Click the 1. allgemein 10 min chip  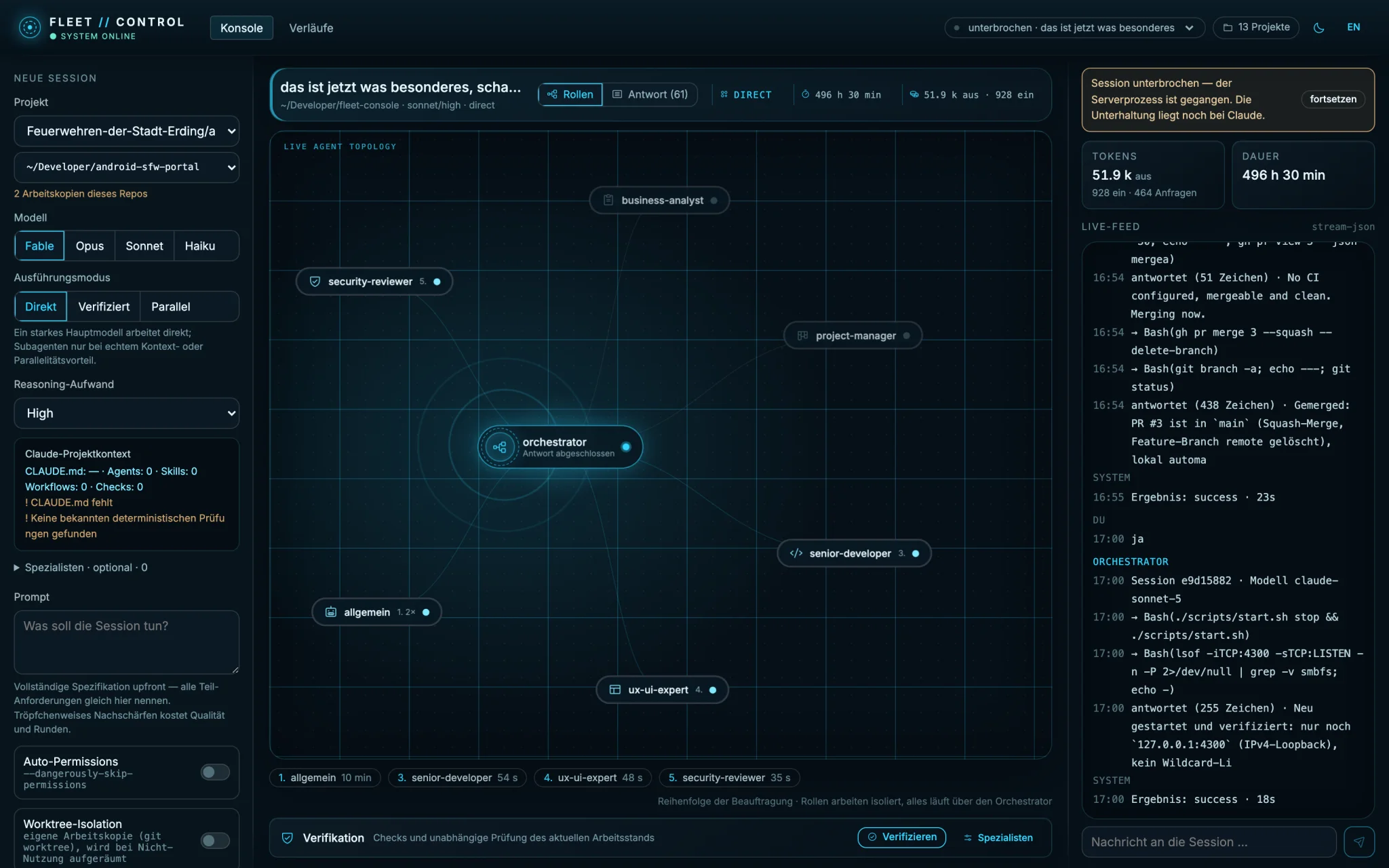click(325, 778)
